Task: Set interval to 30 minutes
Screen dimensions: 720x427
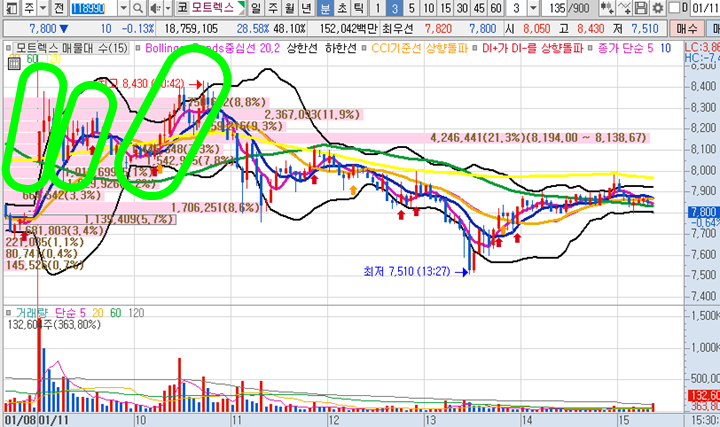Action: [x=462, y=8]
